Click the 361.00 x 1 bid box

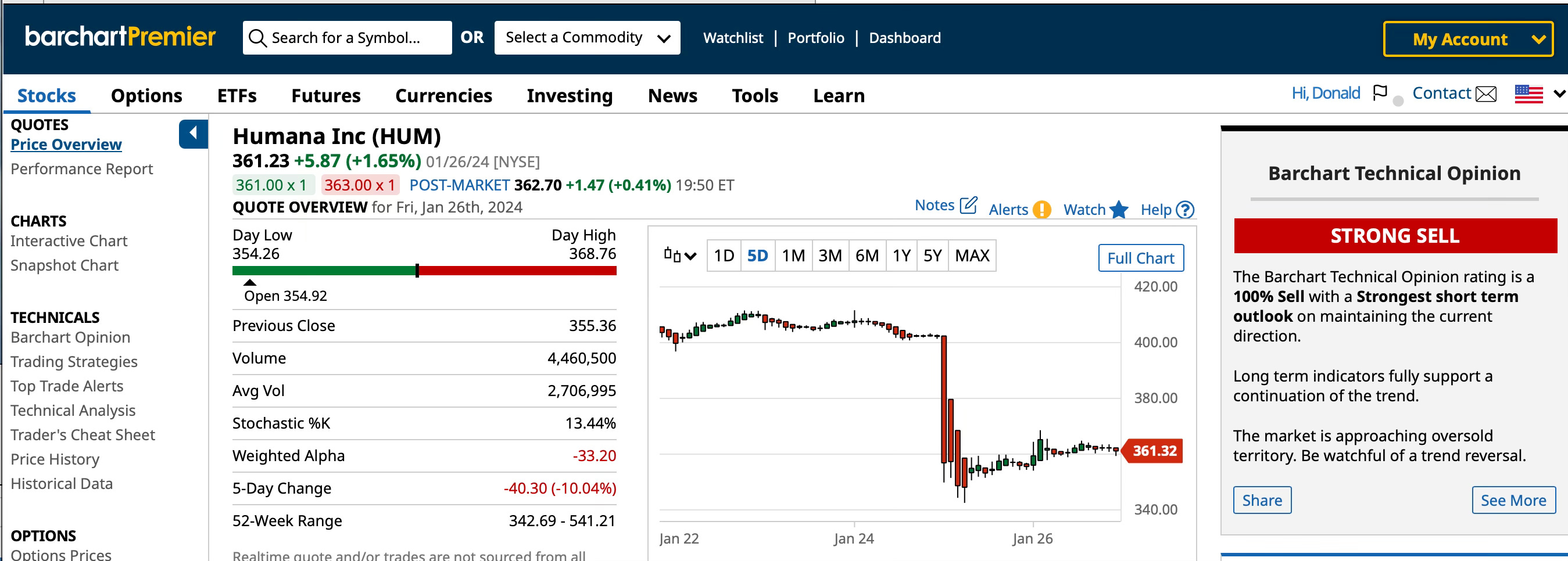pos(273,184)
